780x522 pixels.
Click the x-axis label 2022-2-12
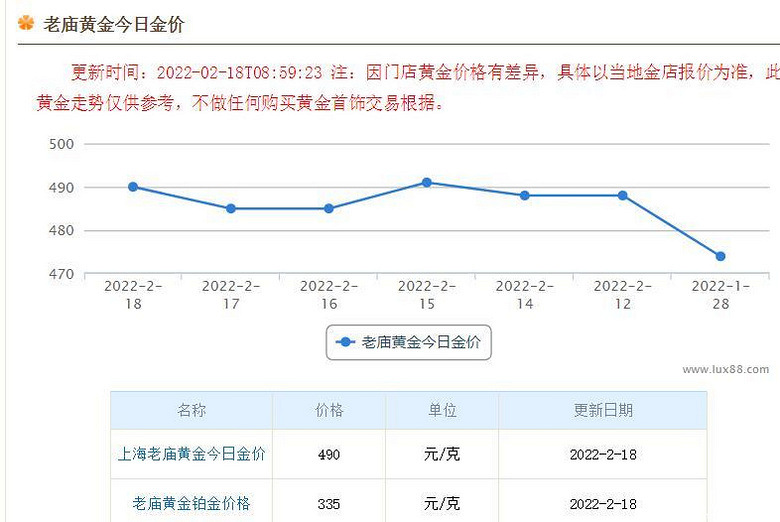(x=623, y=295)
